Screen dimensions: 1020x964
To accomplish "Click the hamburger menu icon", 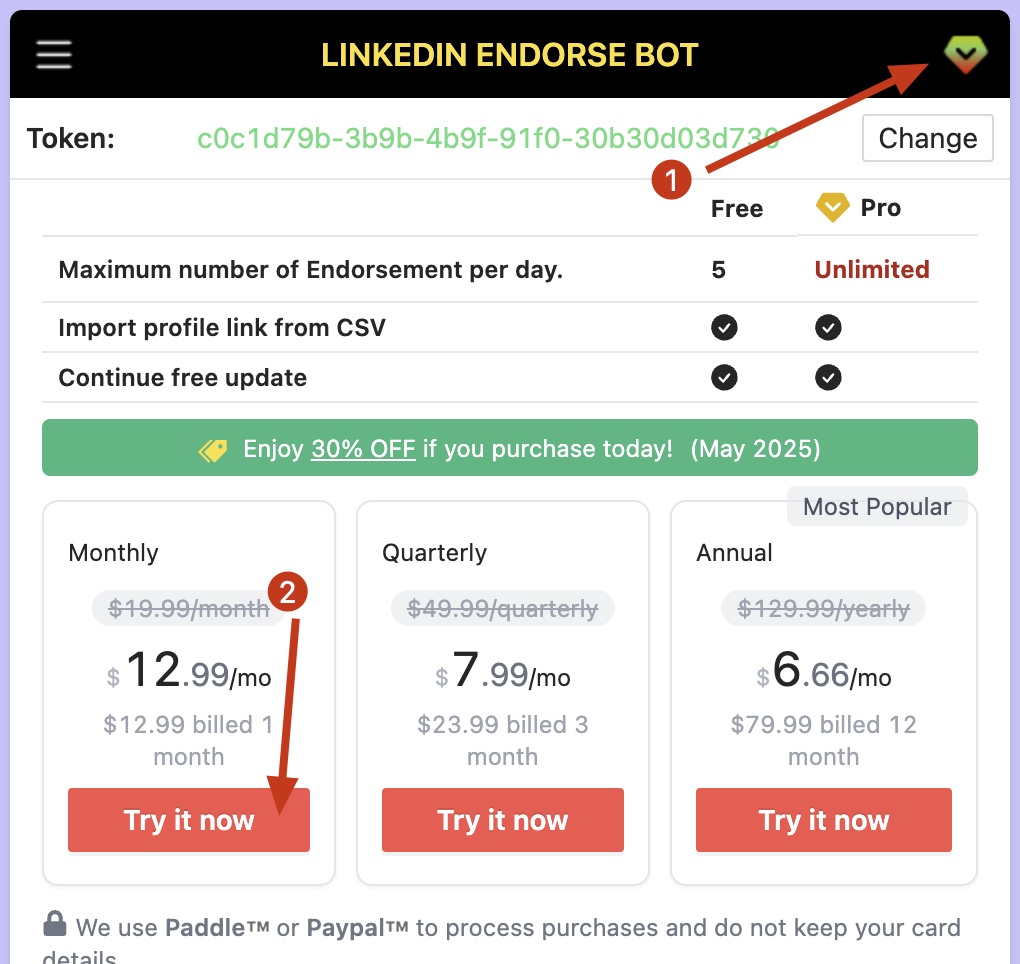I will [x=53, y=55].
